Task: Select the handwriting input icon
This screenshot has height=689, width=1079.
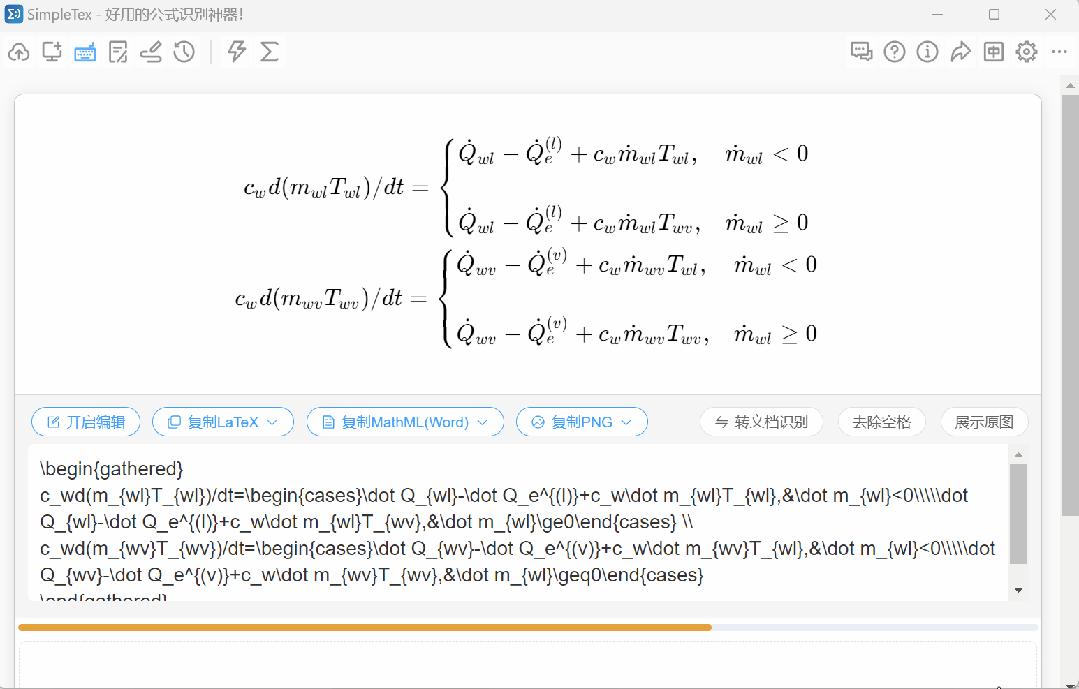Action: point(151,52)
